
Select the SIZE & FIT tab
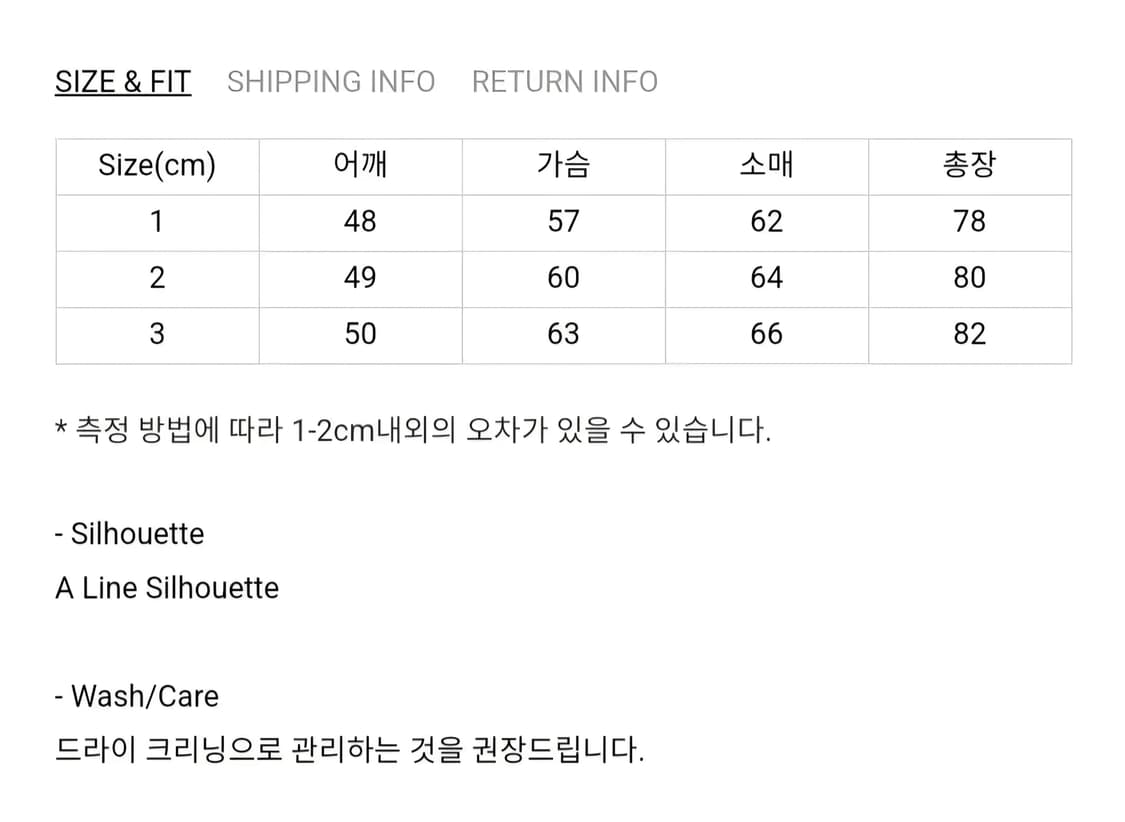click(x=122, y=81)
